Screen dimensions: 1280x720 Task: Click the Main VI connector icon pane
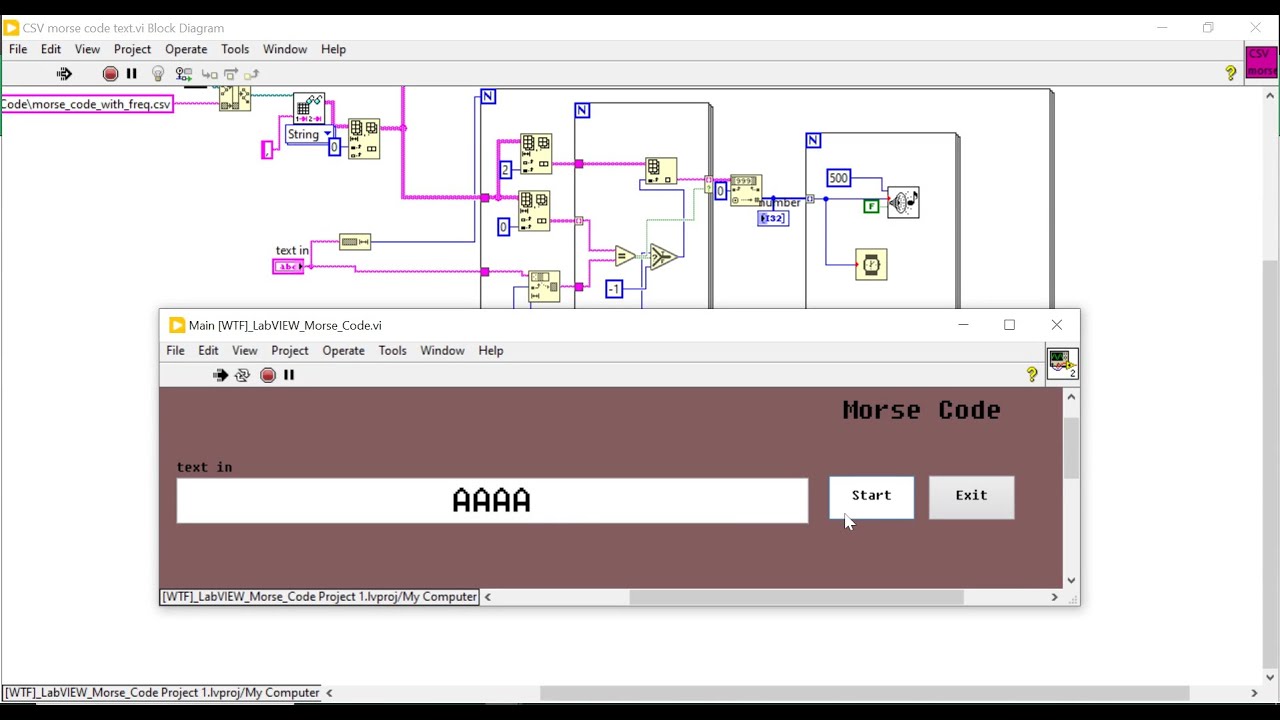[x=1062, y=363]
